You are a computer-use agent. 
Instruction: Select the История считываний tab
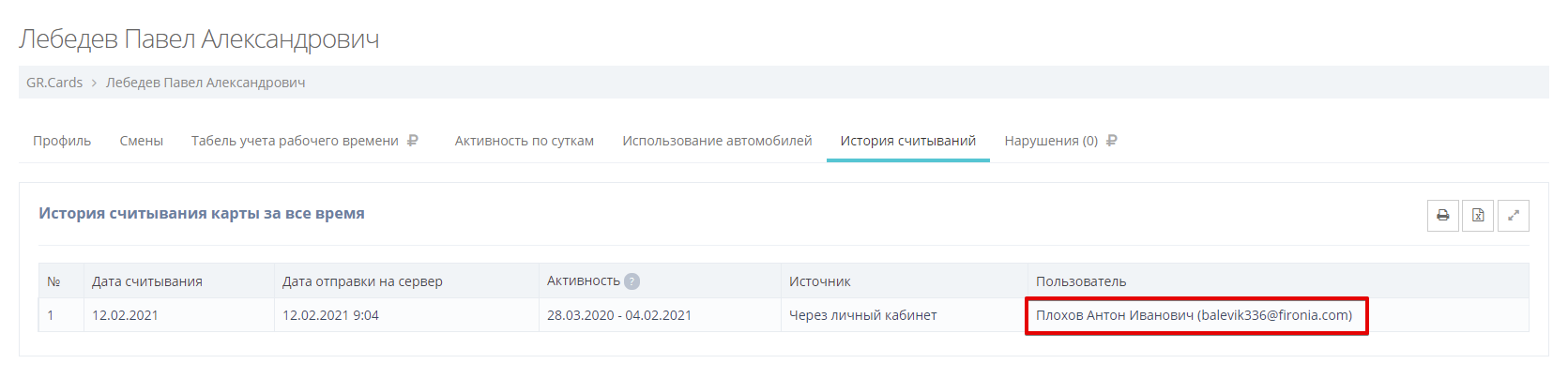point(907,141)
